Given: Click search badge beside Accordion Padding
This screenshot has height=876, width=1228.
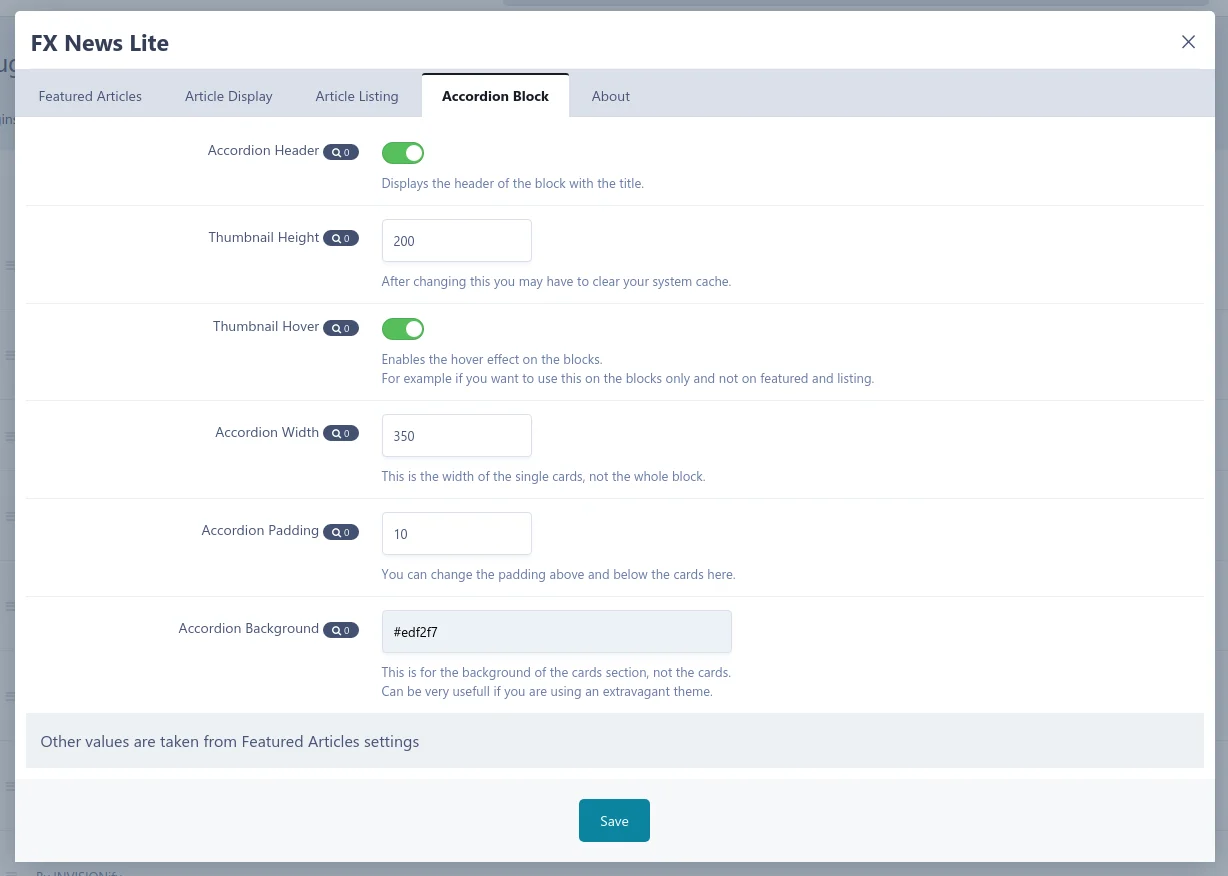Looking at the screenshot, I should click(x=340, y=532).
